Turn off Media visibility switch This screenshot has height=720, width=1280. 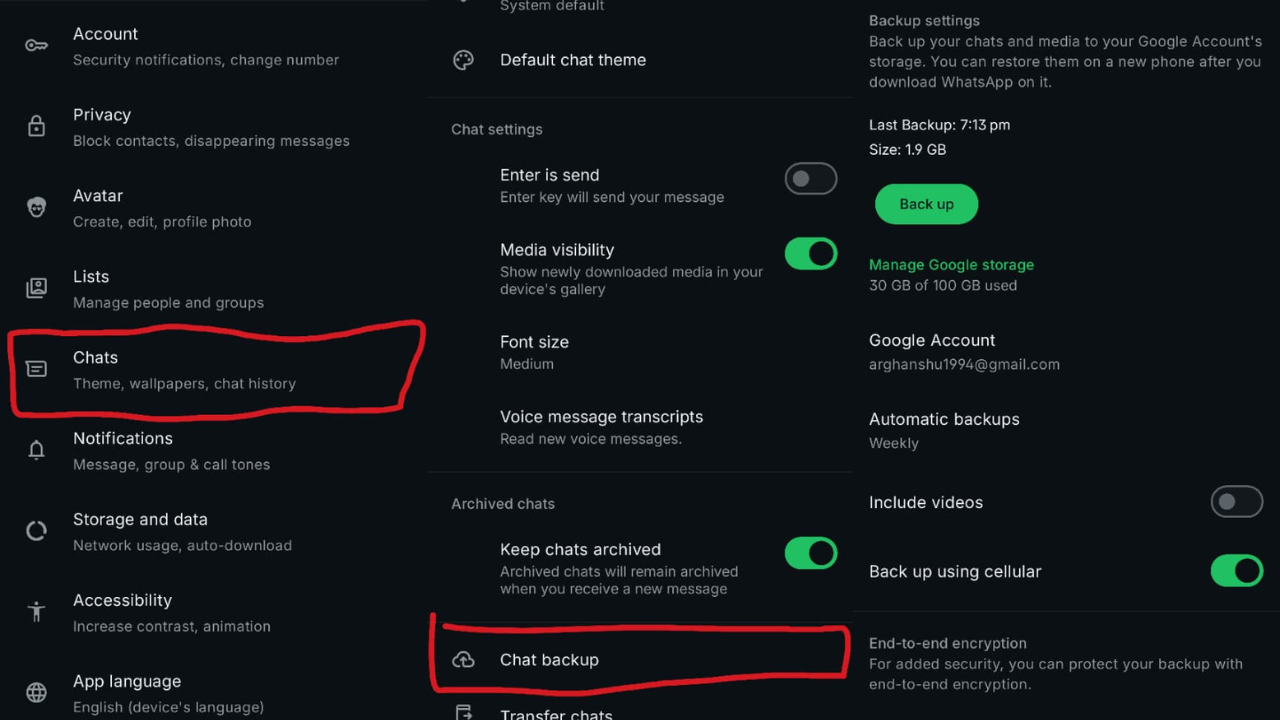coord(810,254)
